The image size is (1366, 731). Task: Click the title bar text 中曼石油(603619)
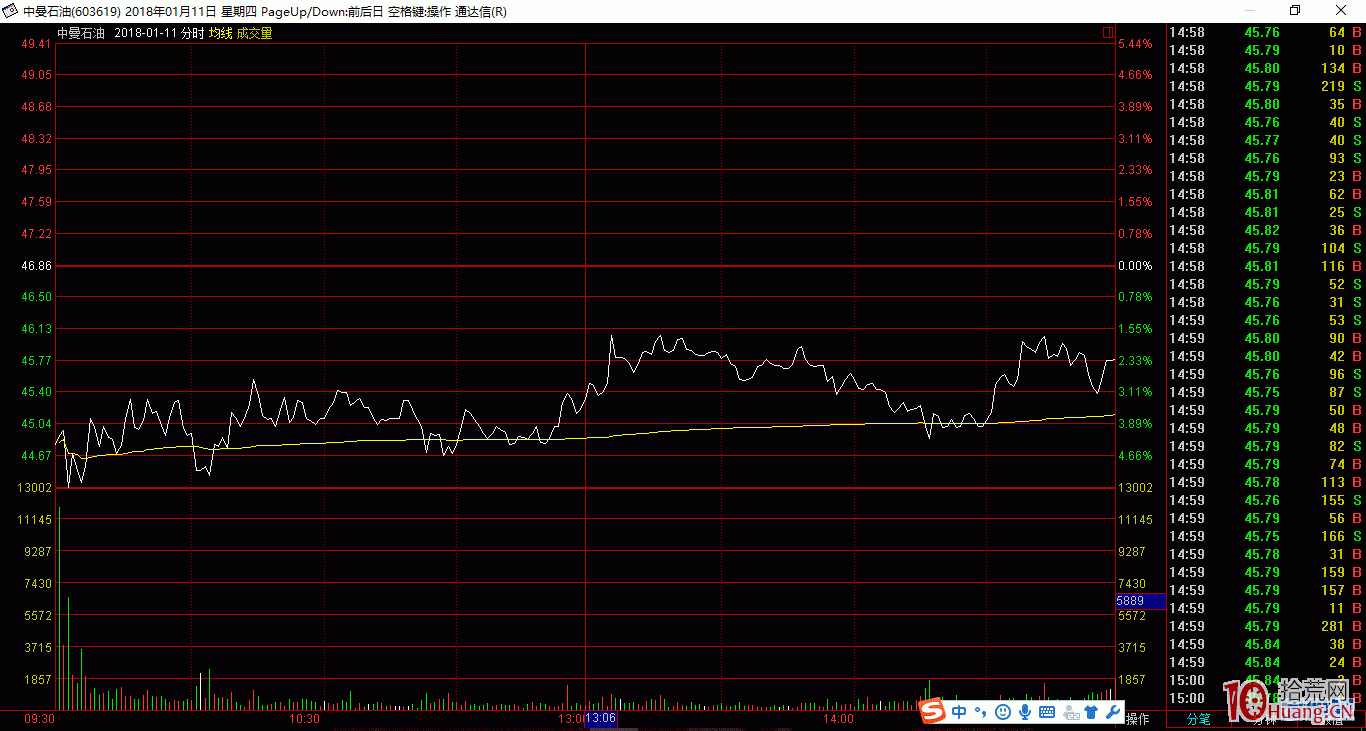click(x=72, y=12)
